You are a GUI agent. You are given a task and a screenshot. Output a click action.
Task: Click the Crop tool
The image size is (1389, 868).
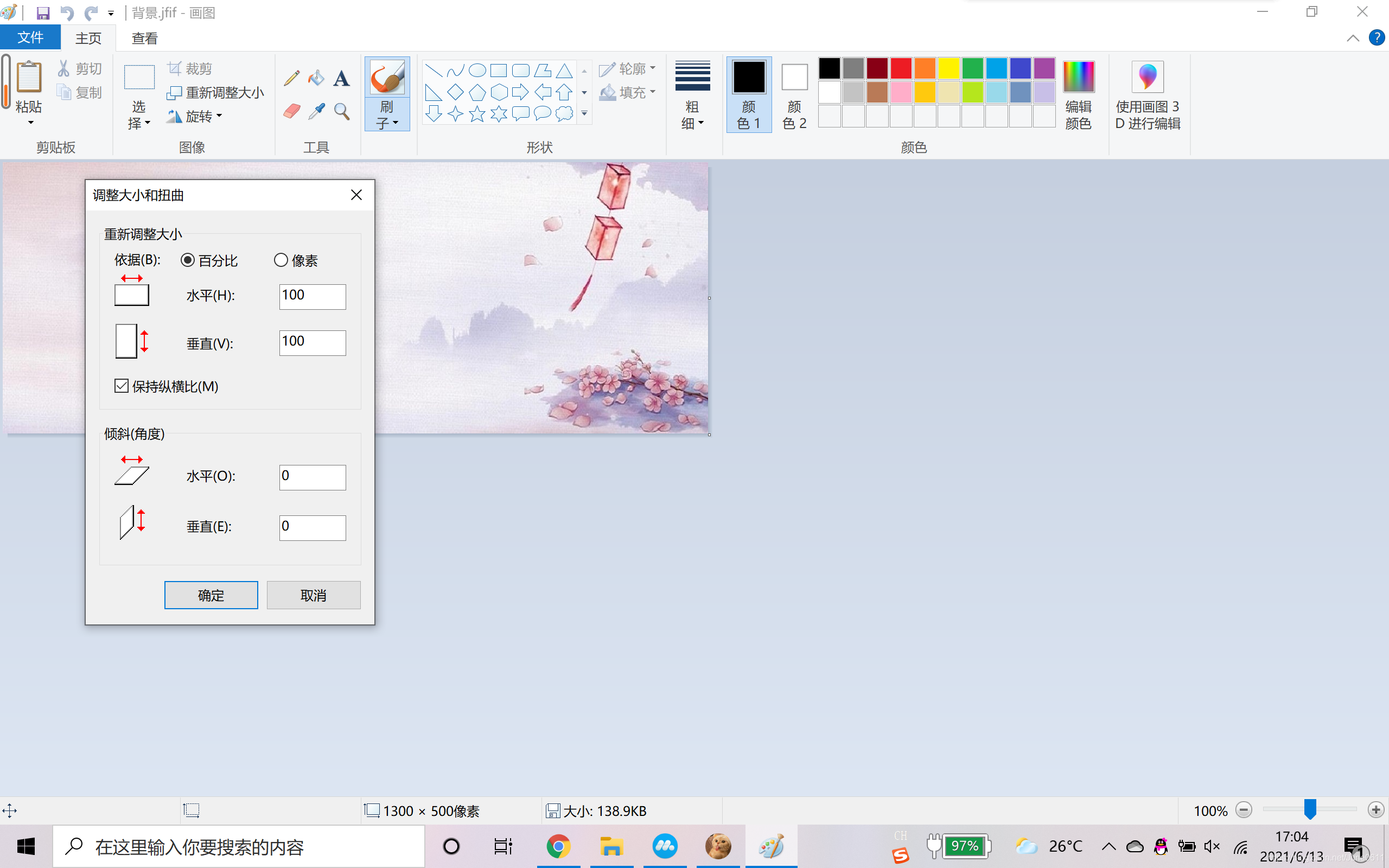pos(190,68)
